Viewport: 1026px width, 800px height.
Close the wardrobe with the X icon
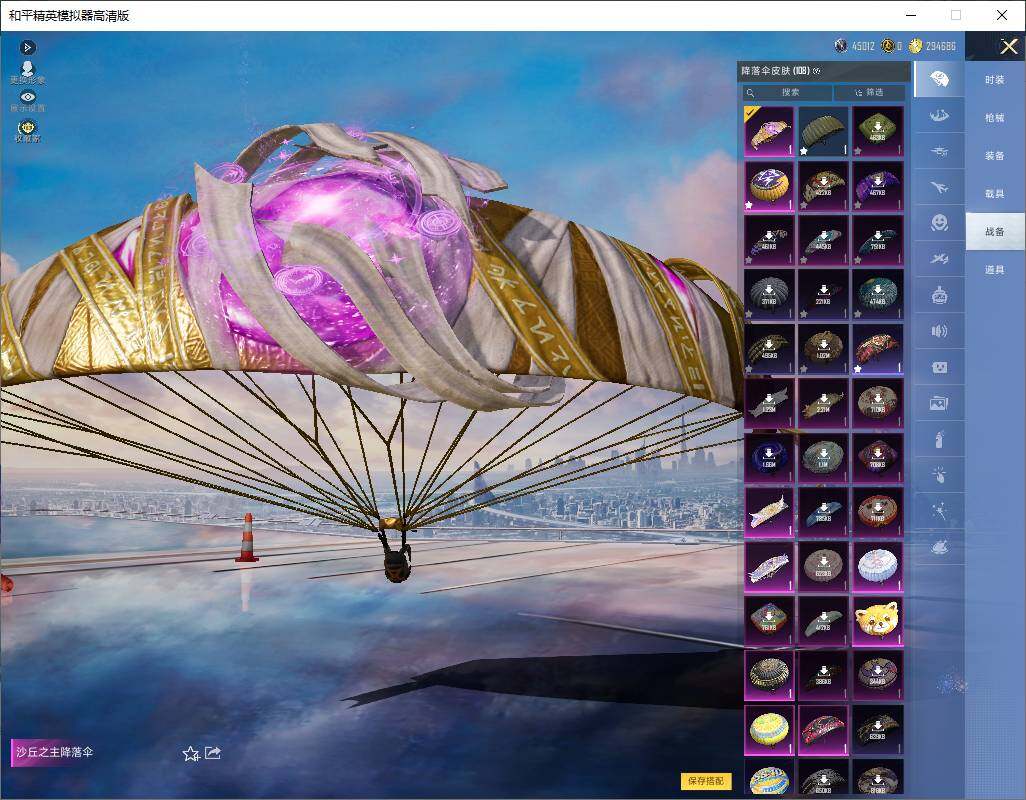(x=1008, y=46)
